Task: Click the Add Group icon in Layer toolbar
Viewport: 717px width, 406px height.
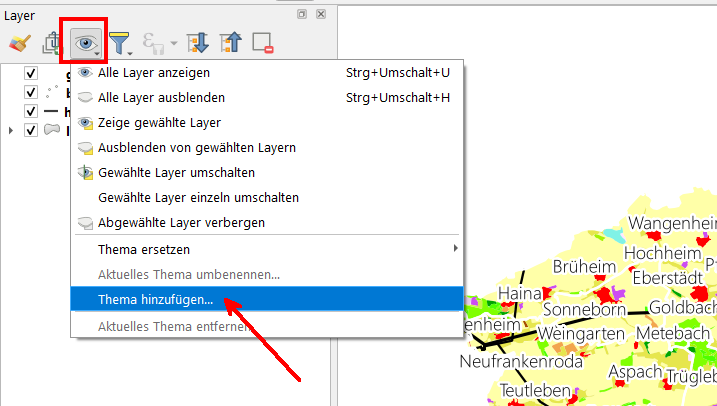Action: tap(51, 43)
